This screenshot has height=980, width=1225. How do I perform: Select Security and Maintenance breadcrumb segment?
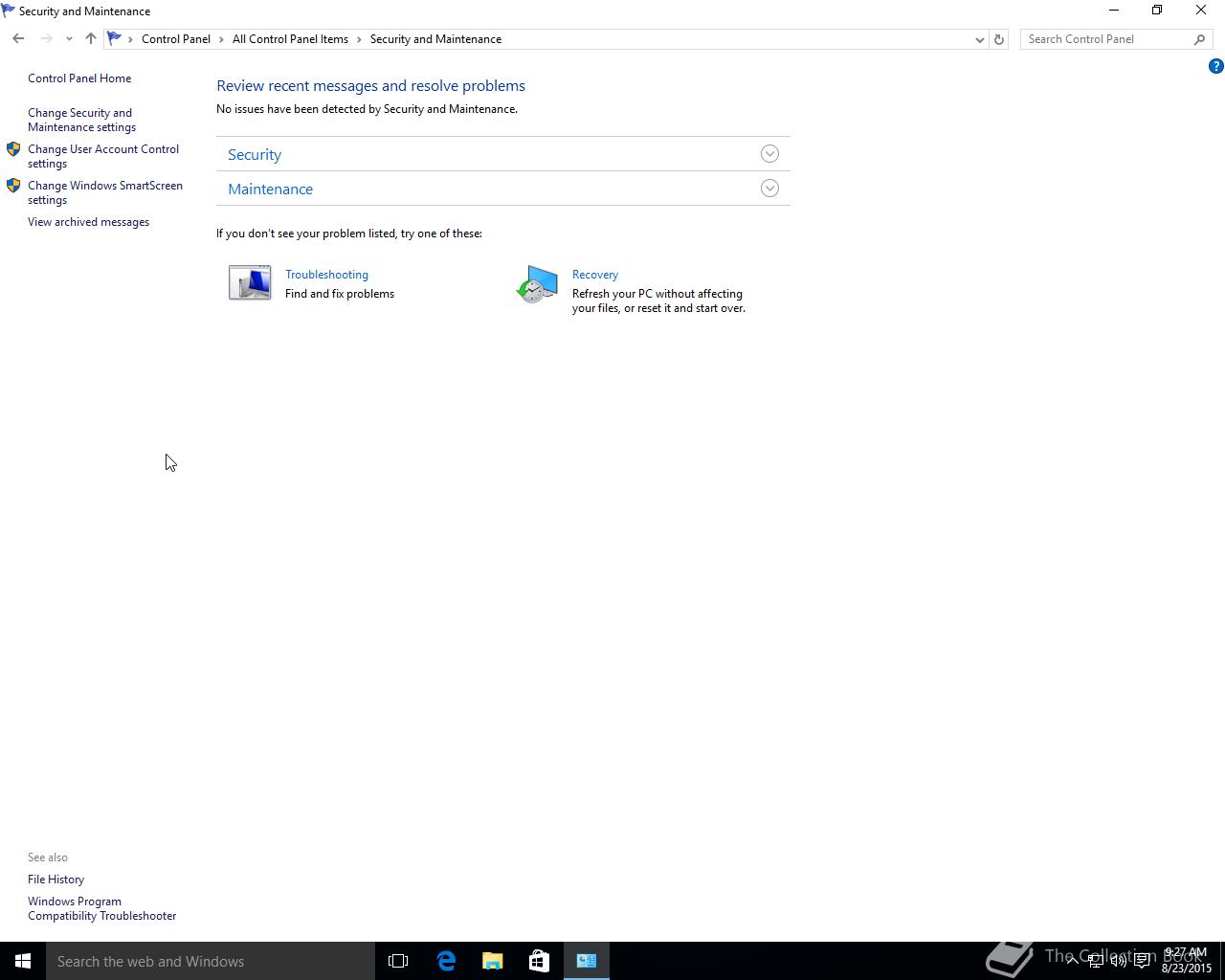435,39
